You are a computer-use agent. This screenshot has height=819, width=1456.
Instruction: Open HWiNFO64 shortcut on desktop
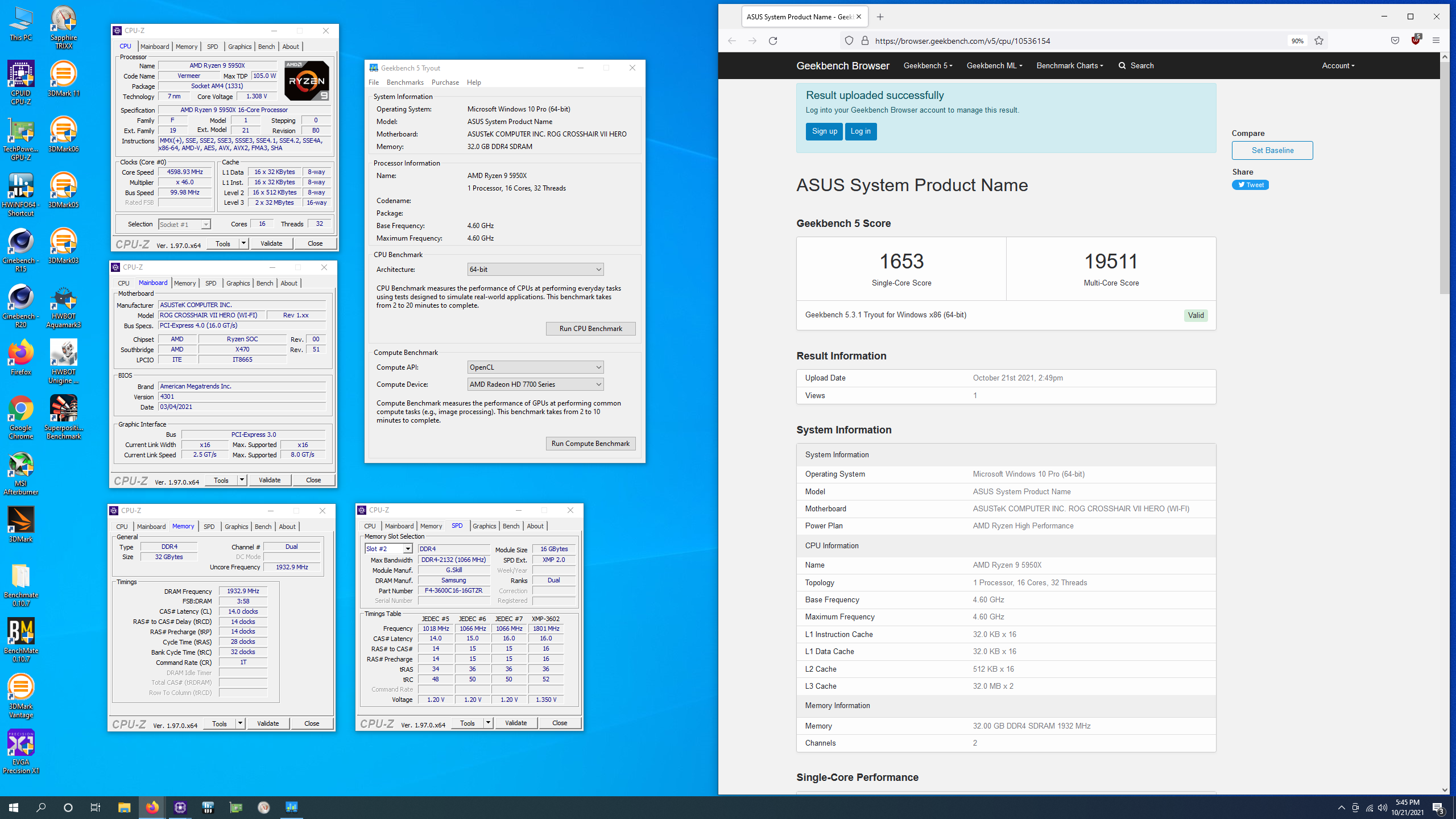coord(20,195)
